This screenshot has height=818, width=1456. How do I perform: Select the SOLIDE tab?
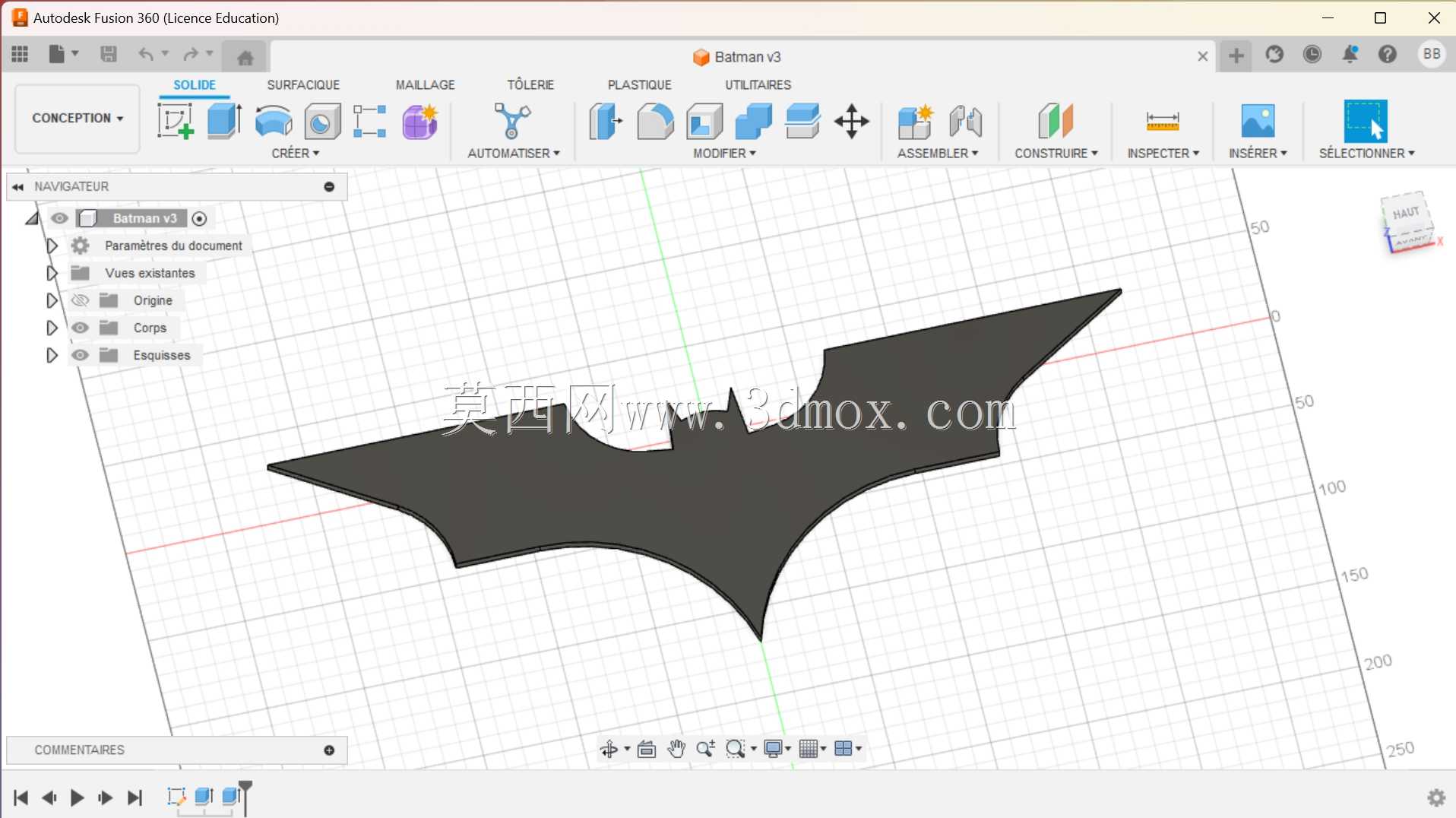click(x=195, y=85)
